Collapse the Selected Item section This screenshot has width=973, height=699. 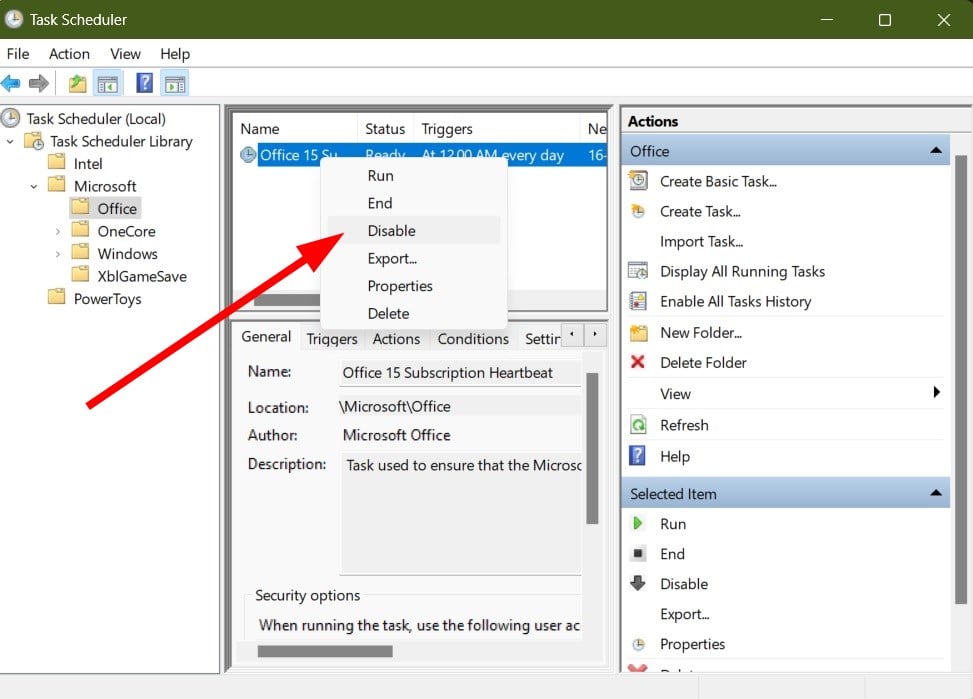pyautogui.click(x=936, y=493)
